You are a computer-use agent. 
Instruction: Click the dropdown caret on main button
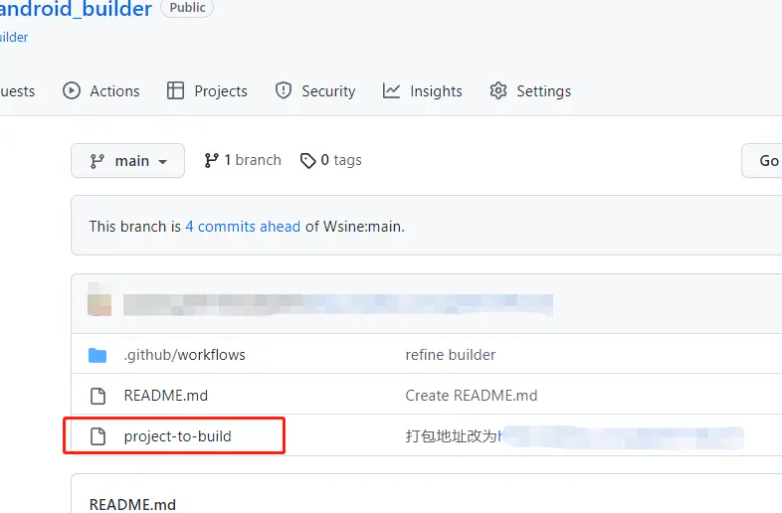click(x=162, y=162)
